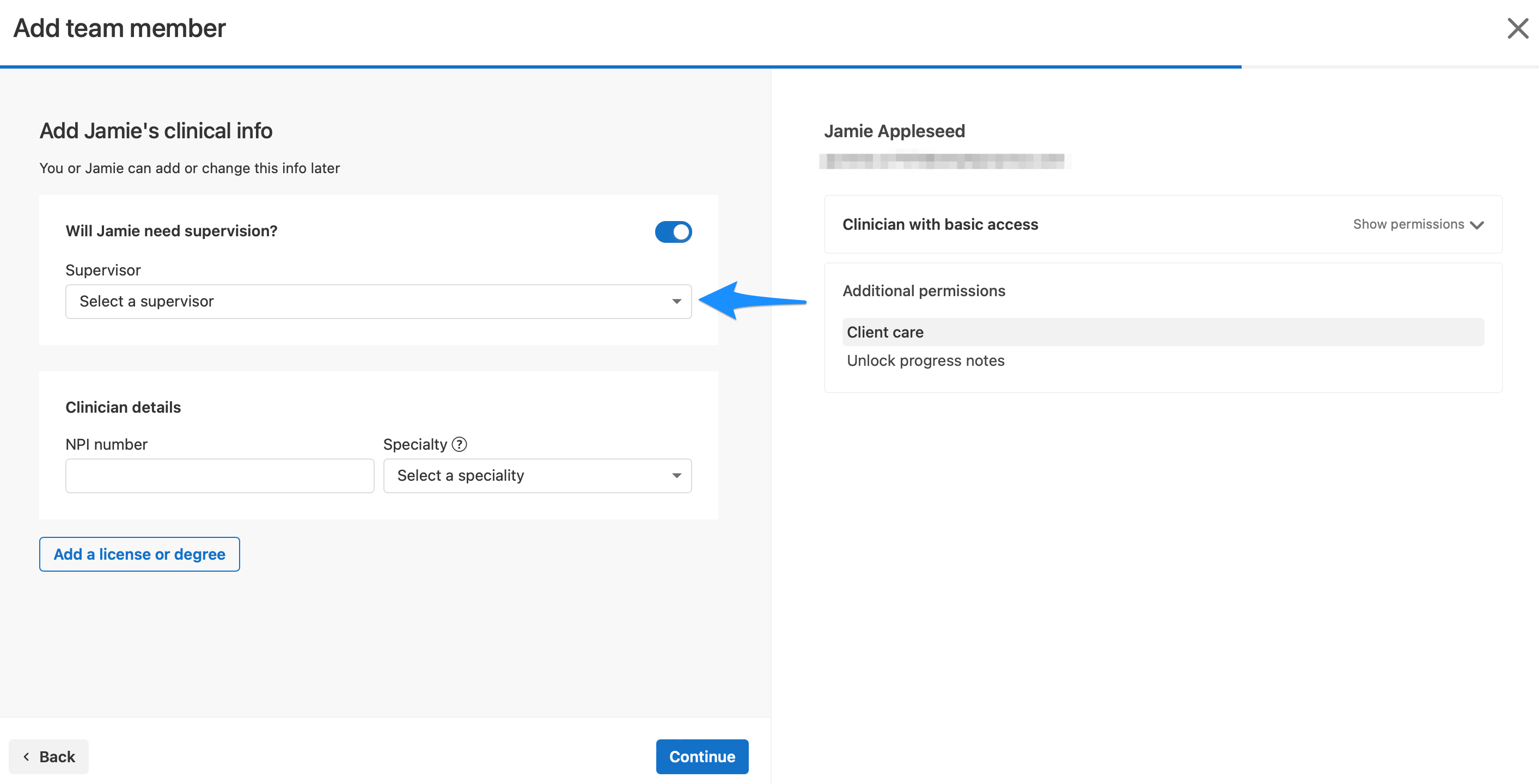Go back to the previous step

click(48, 757)
